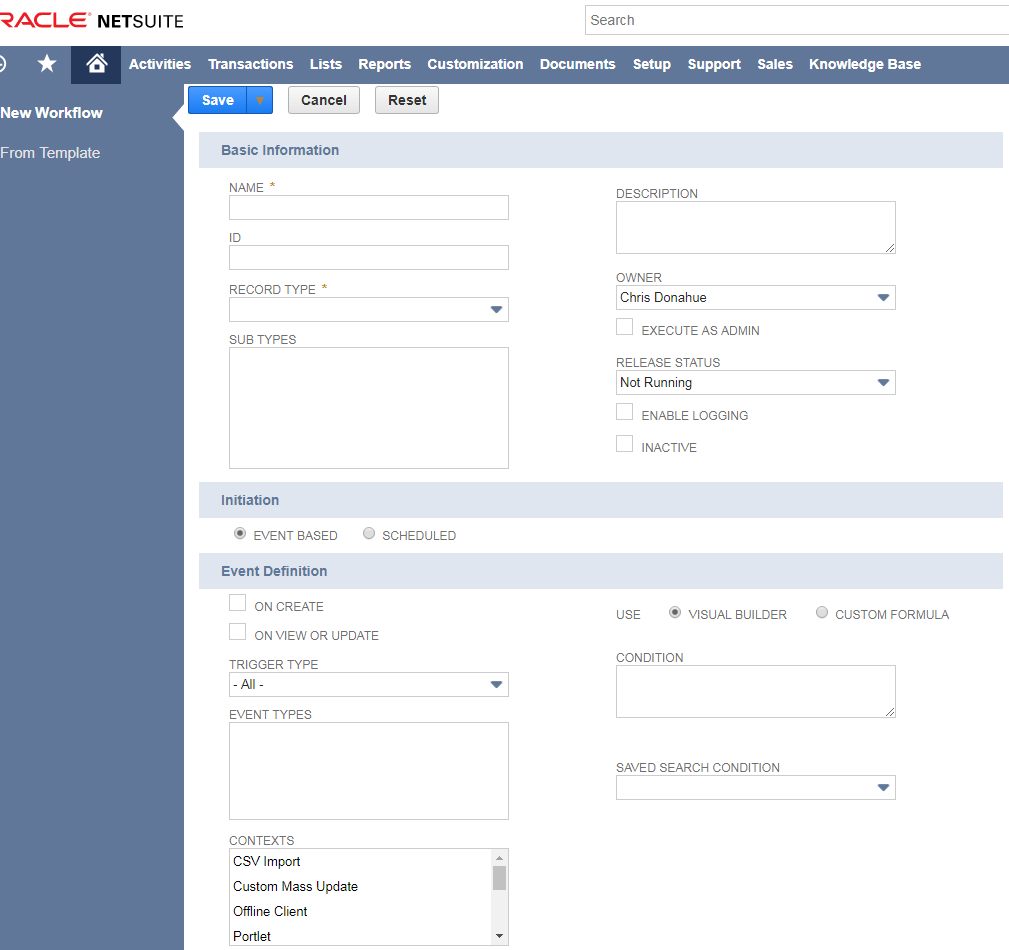Open the favorites star icon
1009x950 pixels.
pos(46,63)
